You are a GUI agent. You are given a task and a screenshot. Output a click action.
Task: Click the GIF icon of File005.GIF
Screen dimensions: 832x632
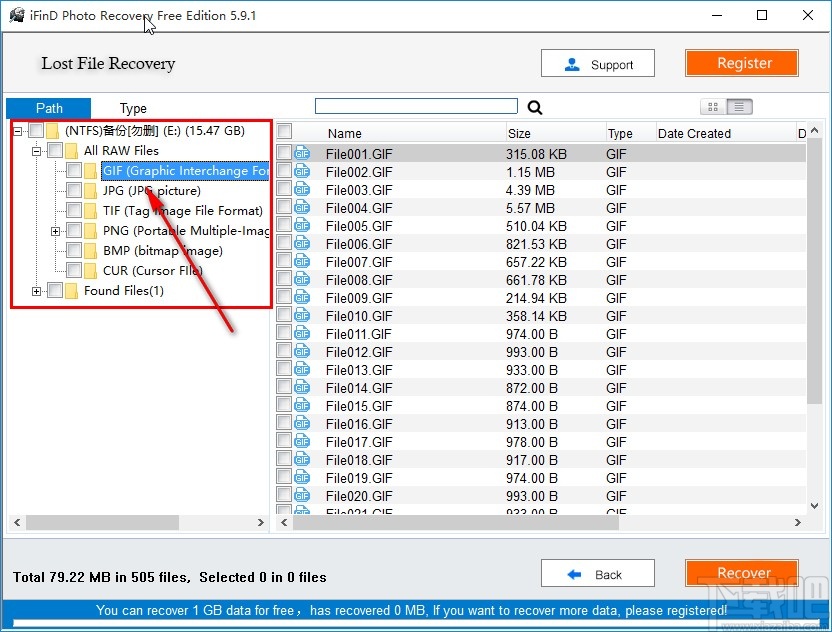click(x=302, y=226)
